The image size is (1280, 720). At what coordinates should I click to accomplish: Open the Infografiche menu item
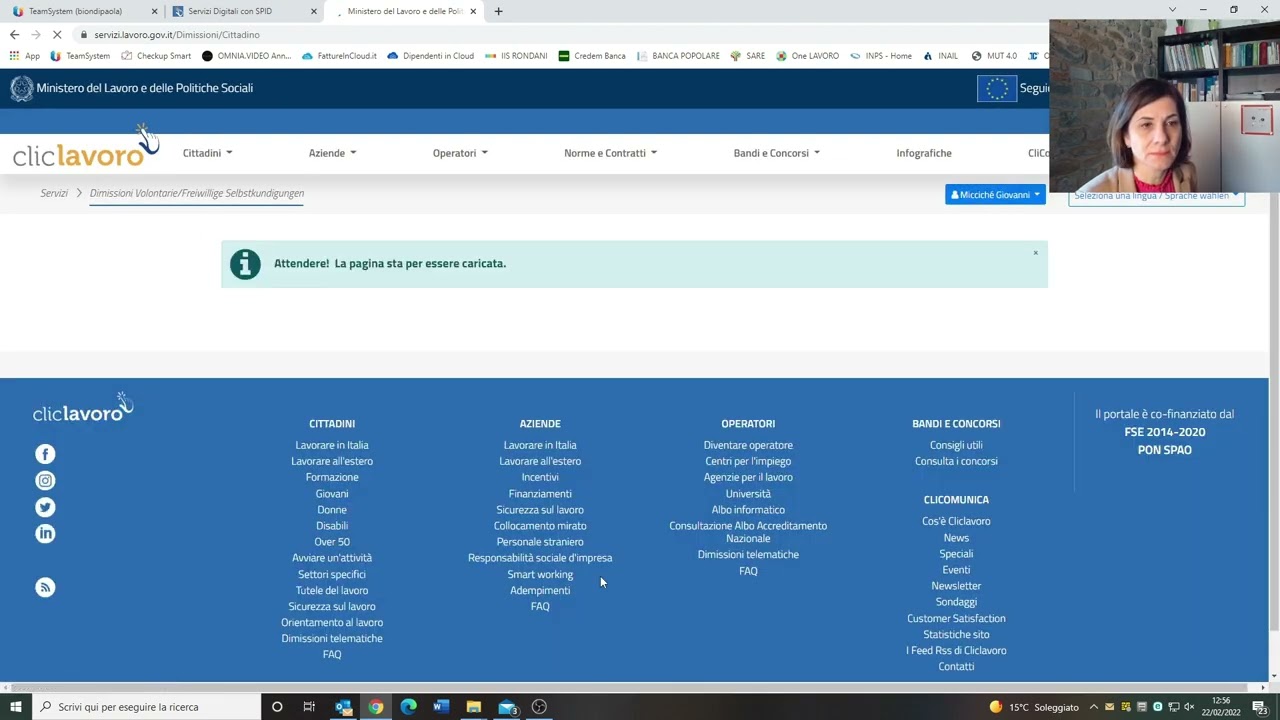tap(924, 153)
